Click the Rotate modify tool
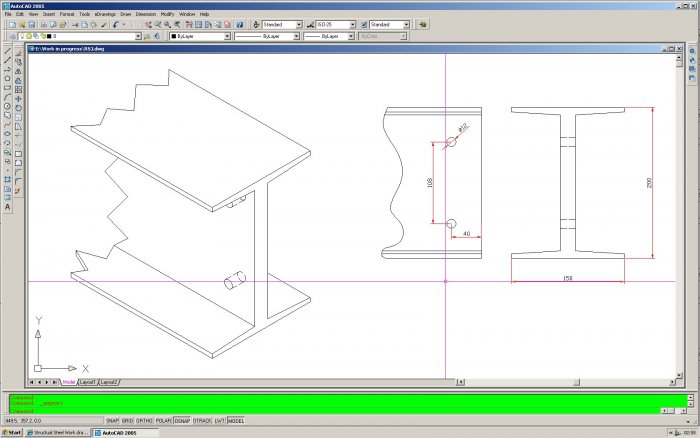The height and width of the screenshot is (438, 700). pos(18,108)
